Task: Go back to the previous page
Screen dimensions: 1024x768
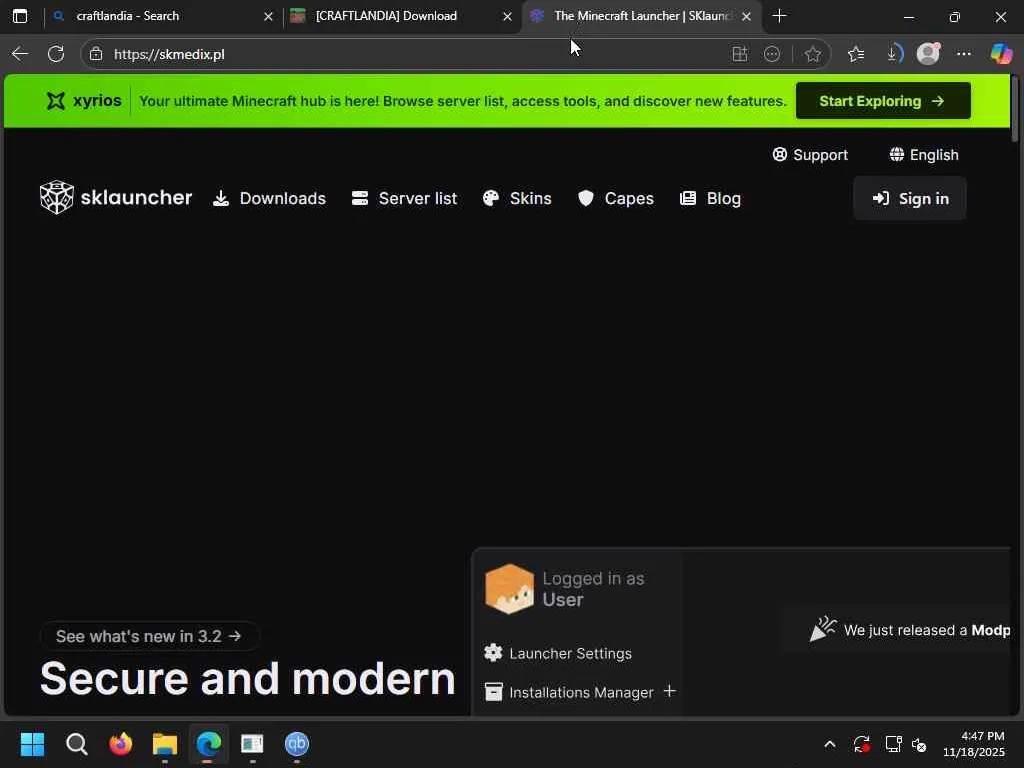Action: click(20, 54)
